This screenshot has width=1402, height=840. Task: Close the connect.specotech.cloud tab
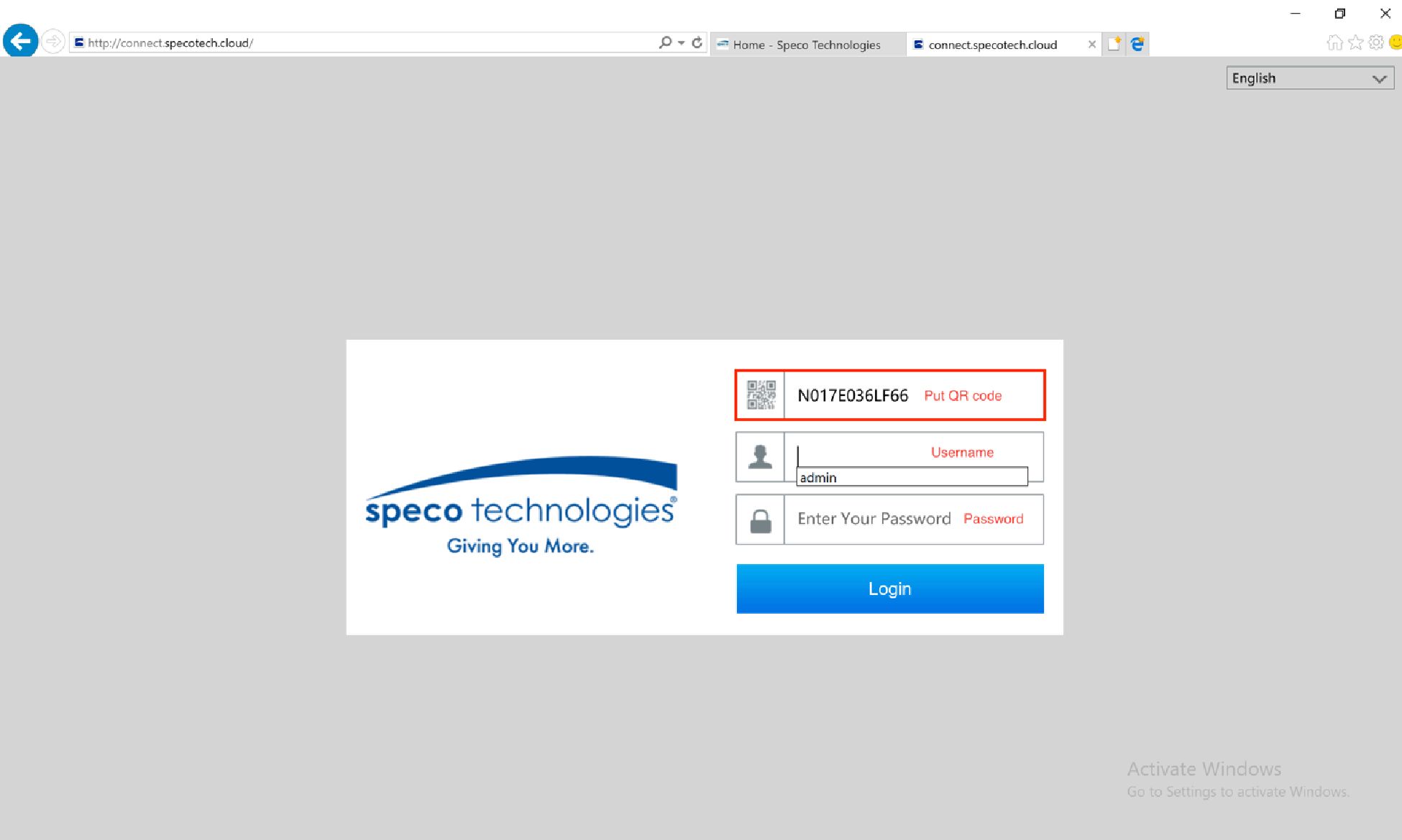point(1091,45)
